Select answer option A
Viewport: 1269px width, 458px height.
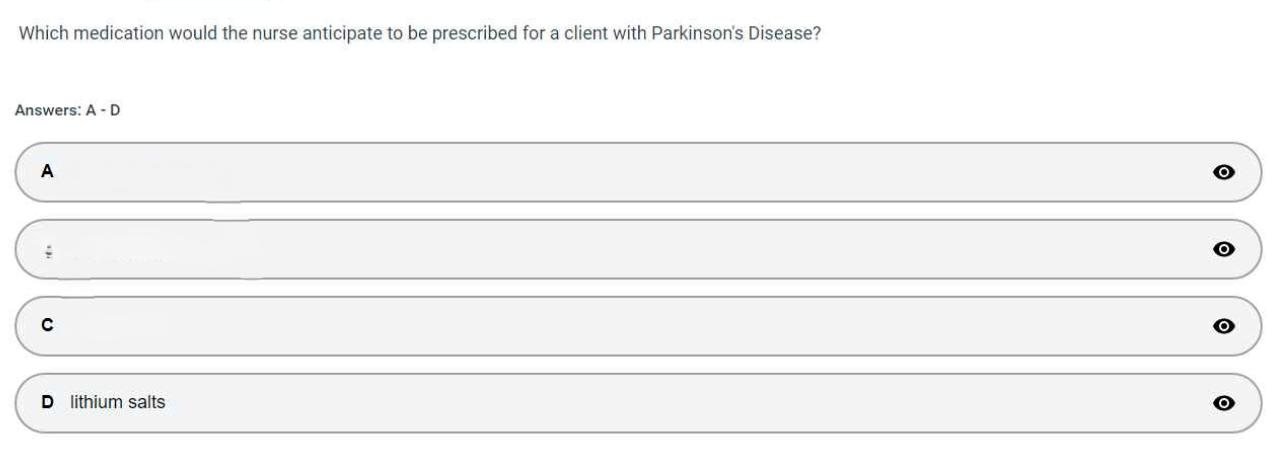coord(600,172)
